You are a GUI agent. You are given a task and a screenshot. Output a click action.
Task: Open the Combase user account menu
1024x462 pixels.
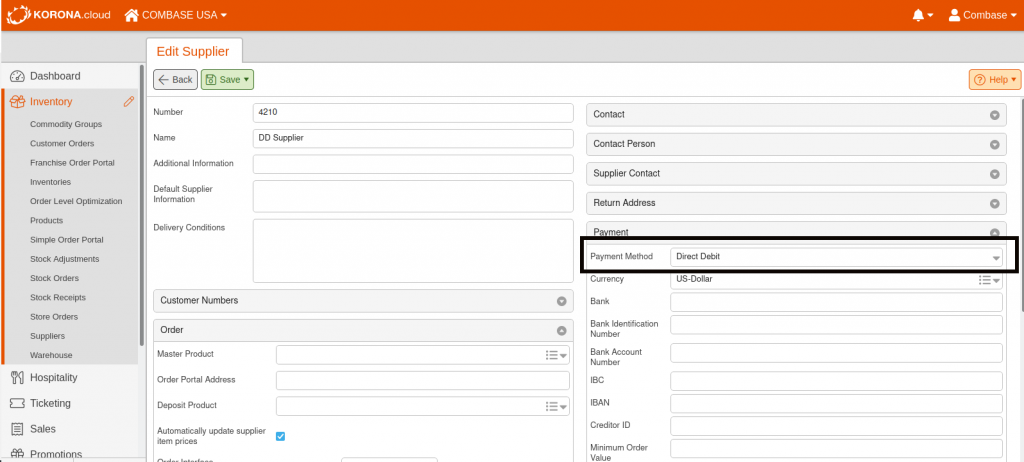point(982,15)
